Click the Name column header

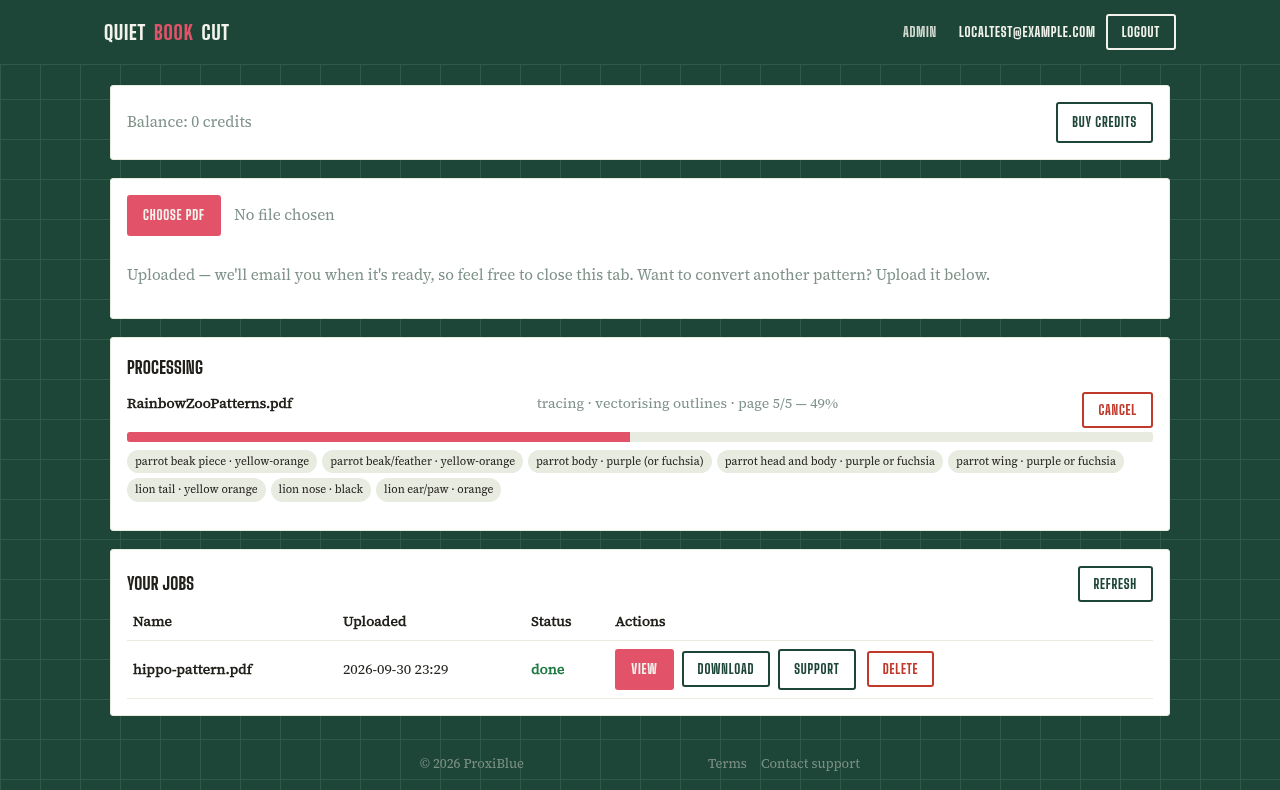coord(152,622)
